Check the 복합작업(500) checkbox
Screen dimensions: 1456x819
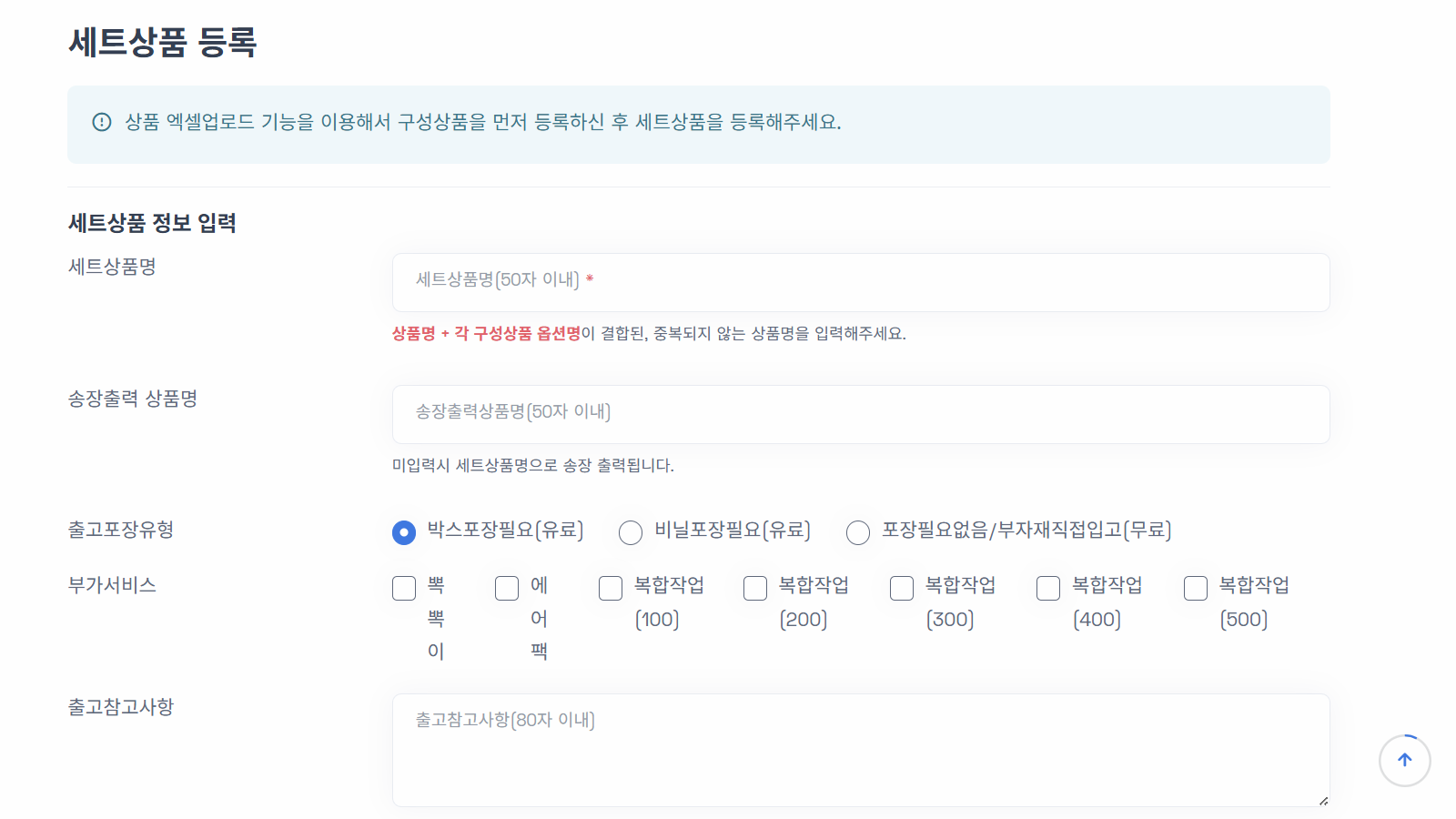[1195, 588]
